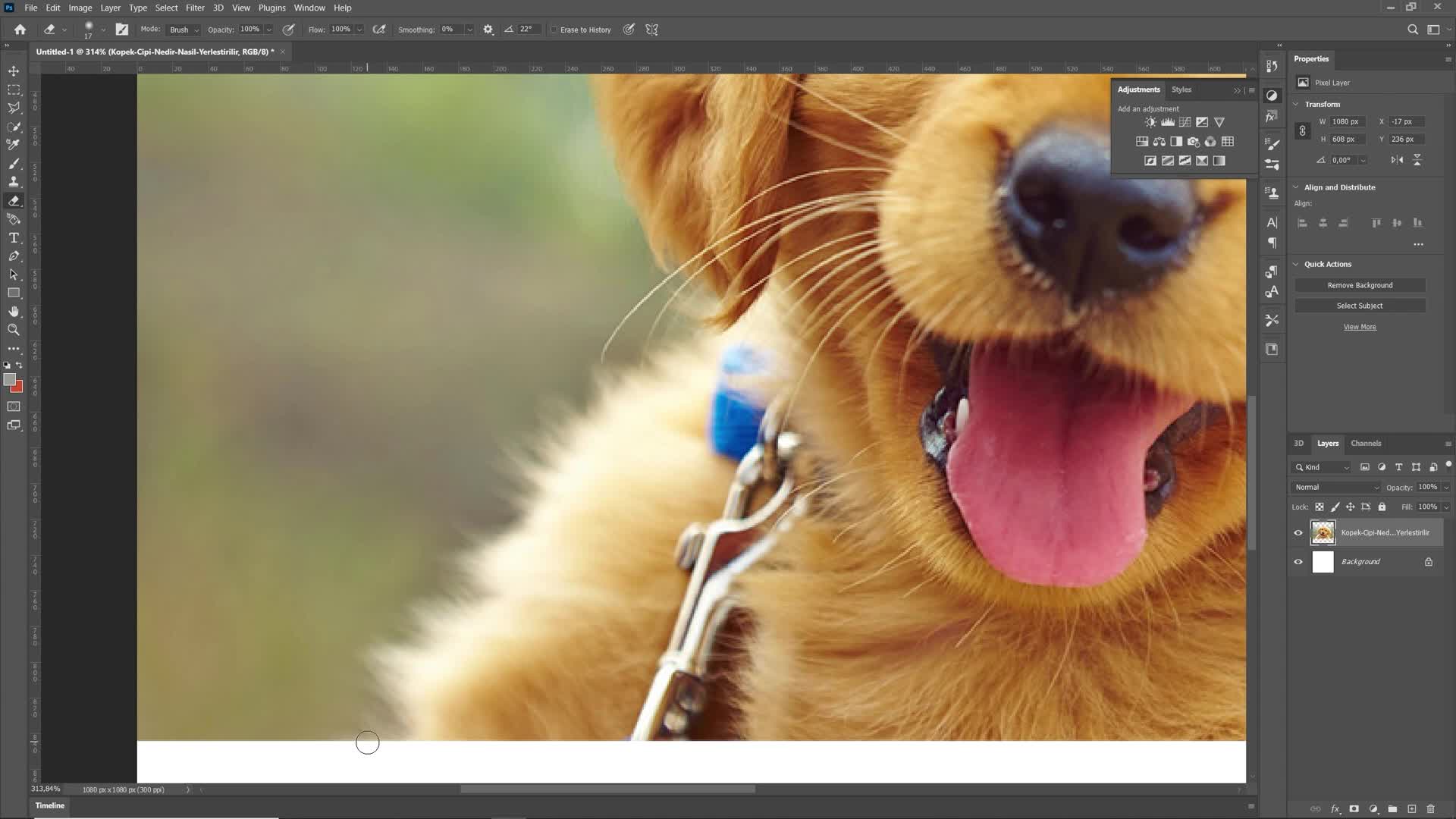Enable Erase to History checkbox

tap(554, 30)
